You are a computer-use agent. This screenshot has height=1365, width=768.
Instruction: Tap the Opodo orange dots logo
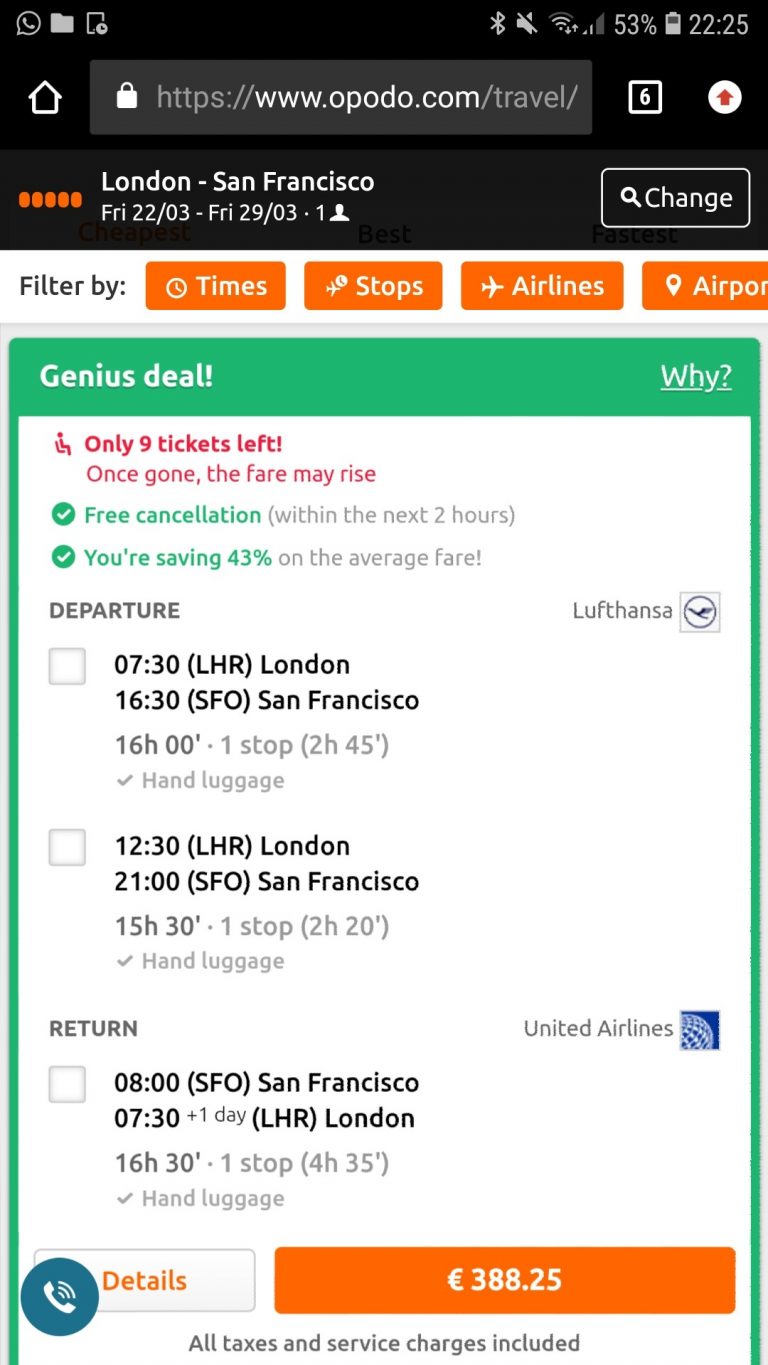pyautogui.click(x=50, y=199)
